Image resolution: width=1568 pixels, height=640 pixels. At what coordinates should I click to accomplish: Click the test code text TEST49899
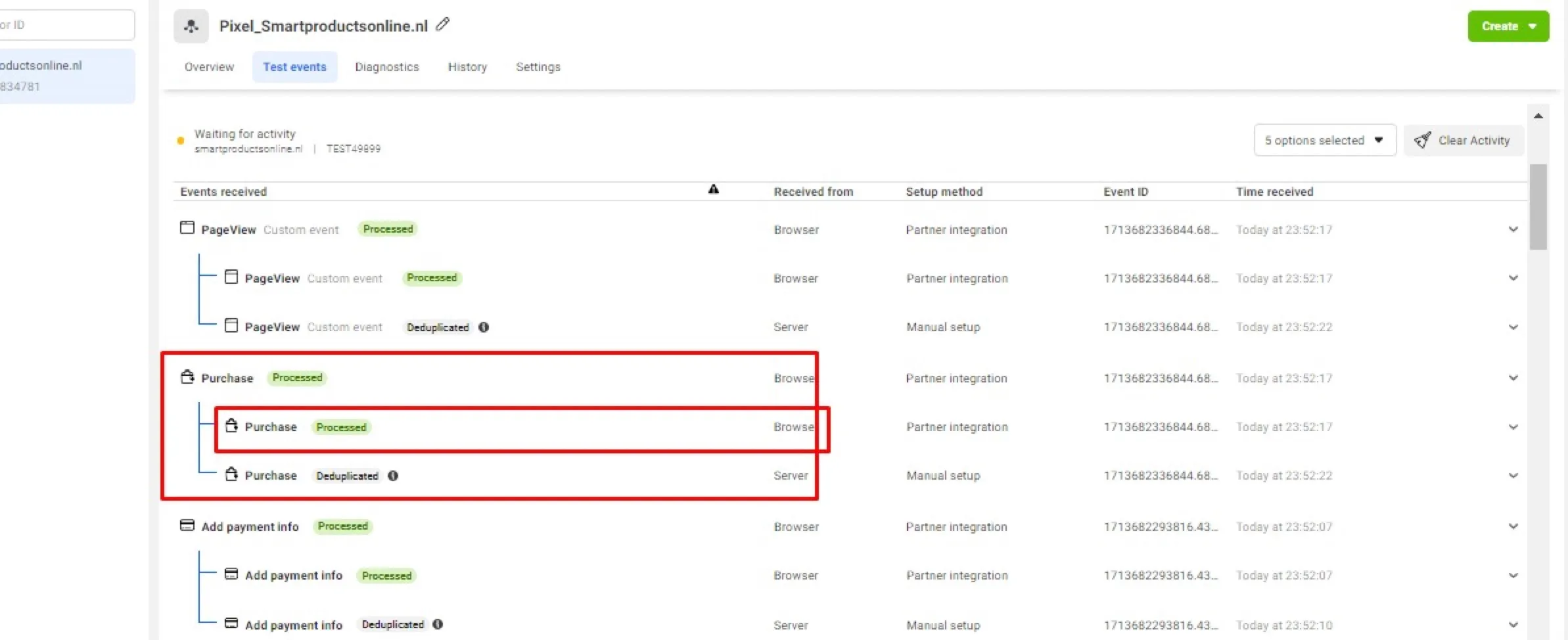354,149
